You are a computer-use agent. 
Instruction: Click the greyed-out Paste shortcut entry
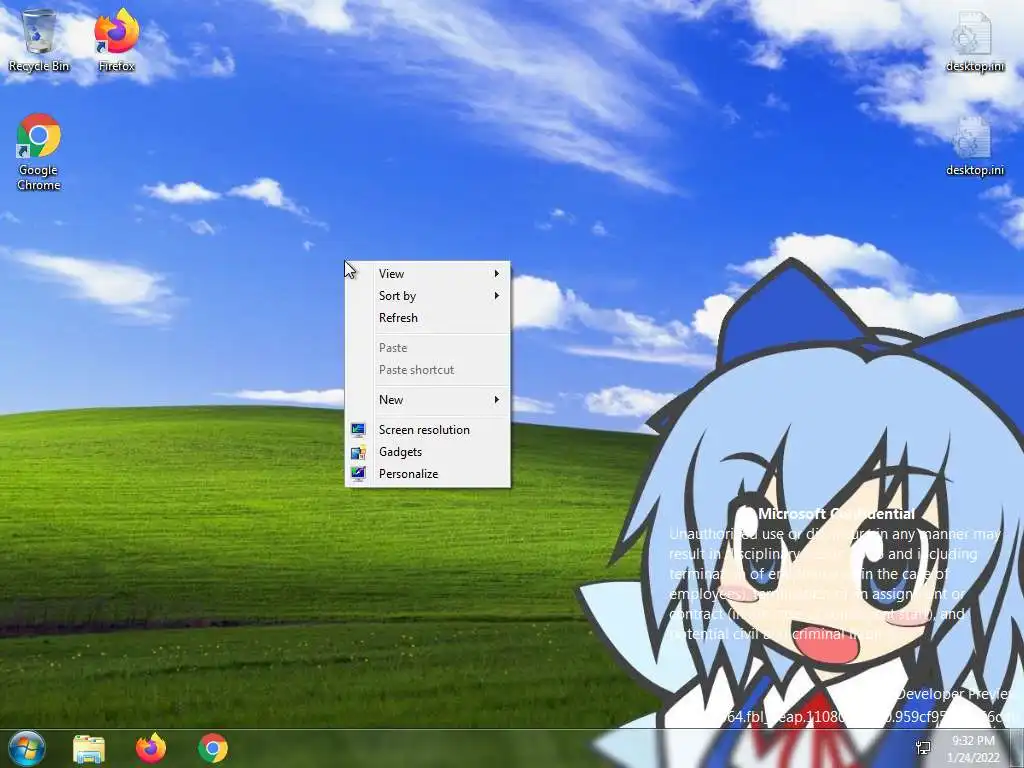[x=428, y=370]
